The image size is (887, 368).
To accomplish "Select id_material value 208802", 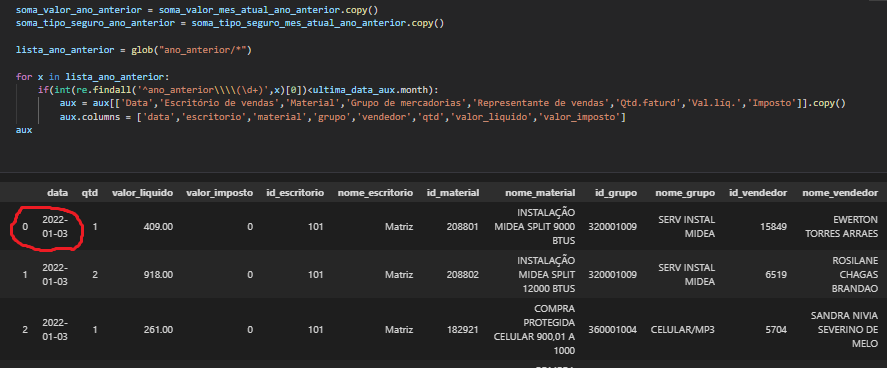I will pos(462,275).
